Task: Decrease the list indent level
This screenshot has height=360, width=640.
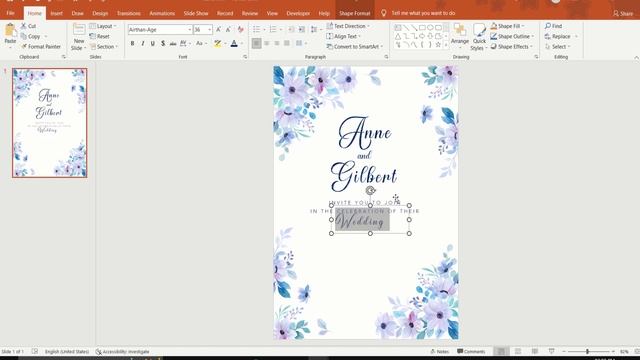Action: 291,29
